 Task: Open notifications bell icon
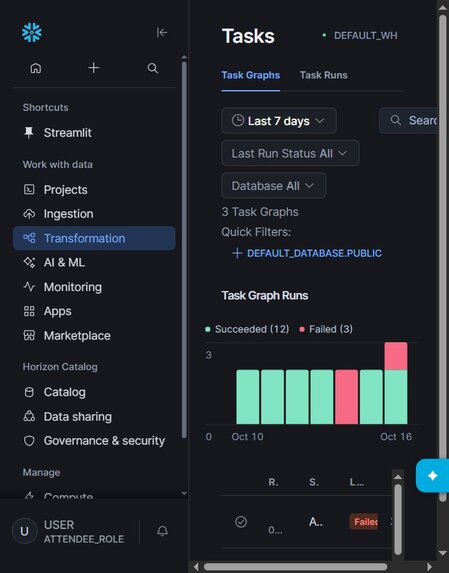click(163, 531)
